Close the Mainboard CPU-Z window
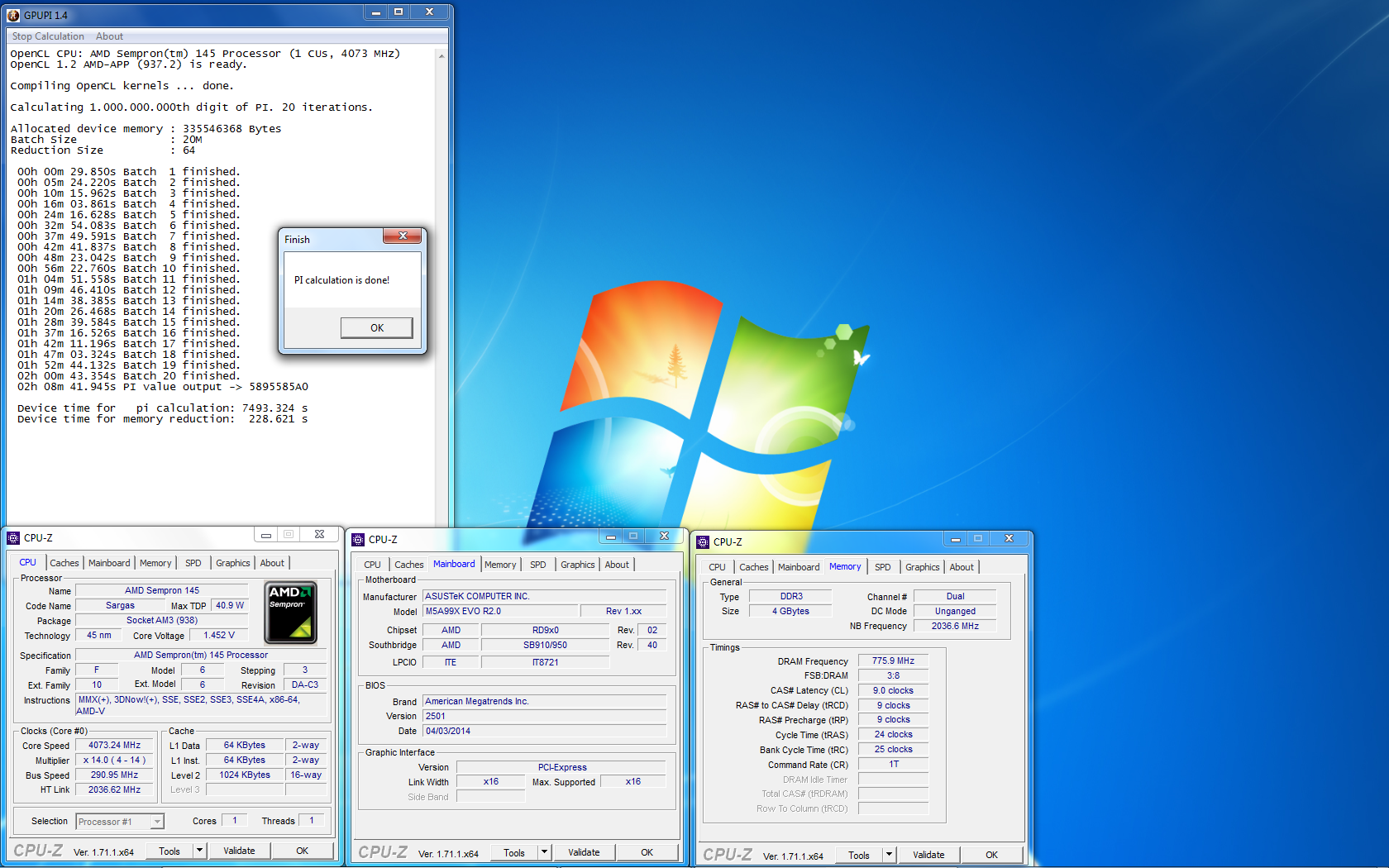This screenshot has width=1389, height=868. tap(664, 537)
